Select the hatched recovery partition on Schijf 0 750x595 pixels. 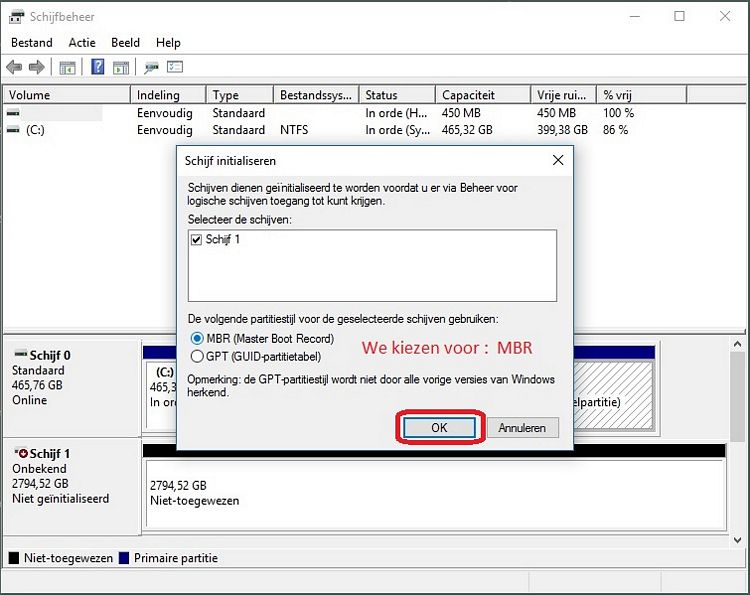[x=613, y=395]
